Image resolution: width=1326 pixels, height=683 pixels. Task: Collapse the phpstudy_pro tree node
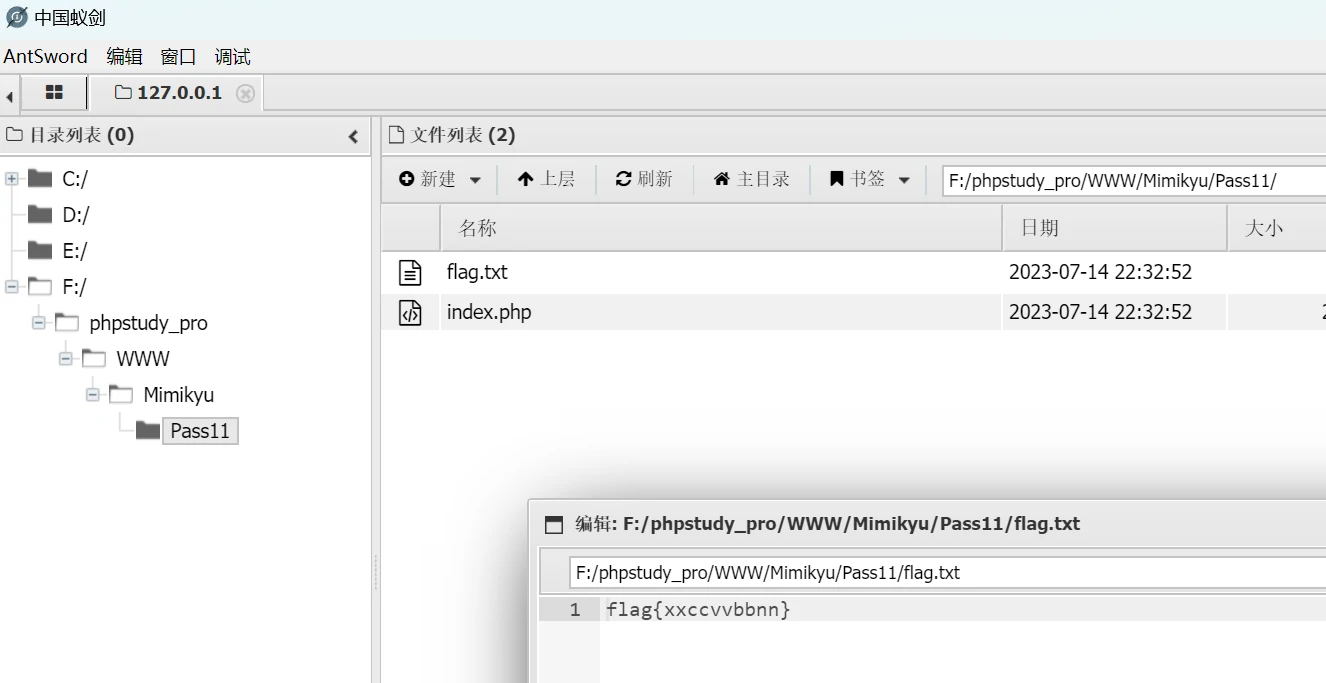pos(39,323)
